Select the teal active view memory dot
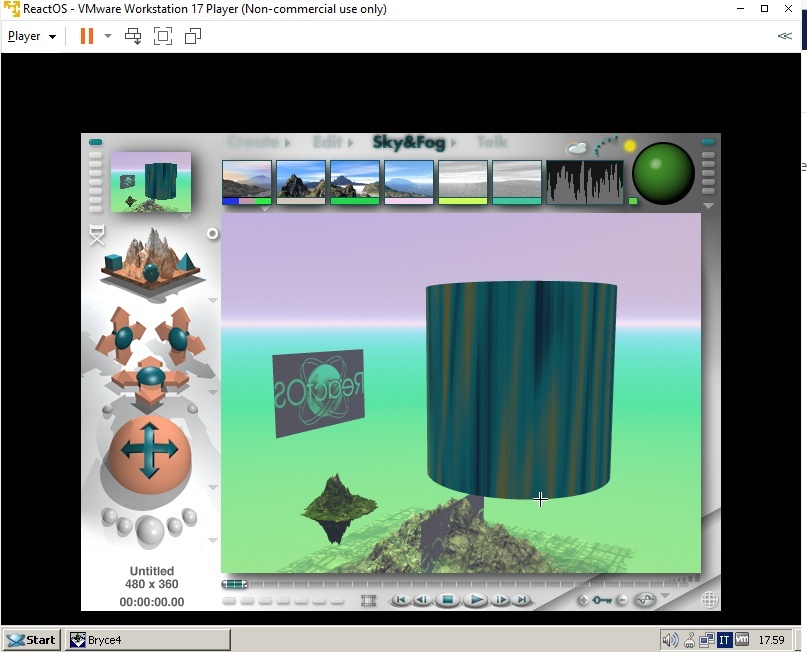This screenshot has width=807, height=652. click(96, 142)
